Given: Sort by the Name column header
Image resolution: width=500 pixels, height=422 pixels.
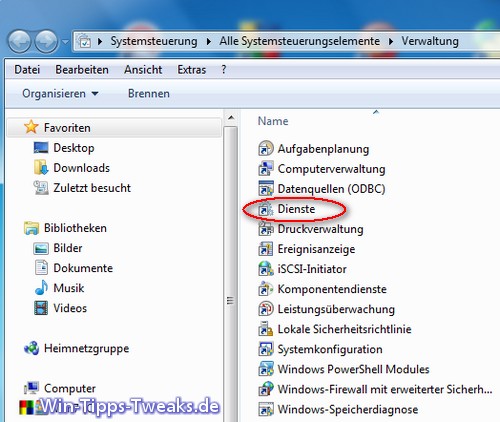Looking at the screenshot, I should pyautogui.click(x=273, y=121).
